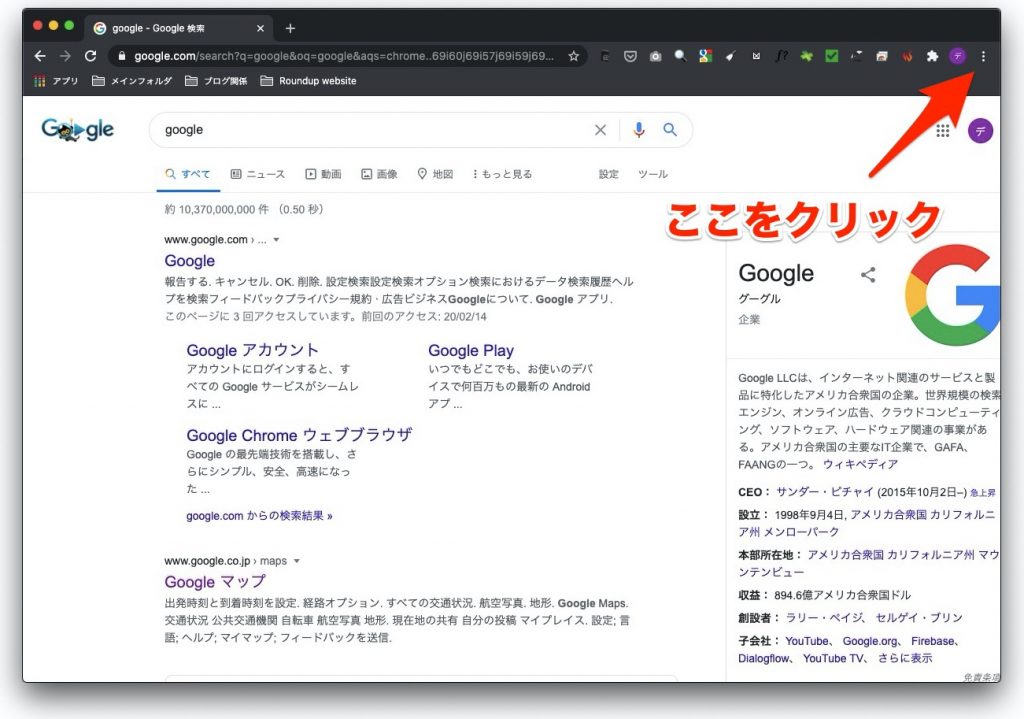Open the "Google" main result link
This screenshot has height=719, width=1024.
coord(189,261)
